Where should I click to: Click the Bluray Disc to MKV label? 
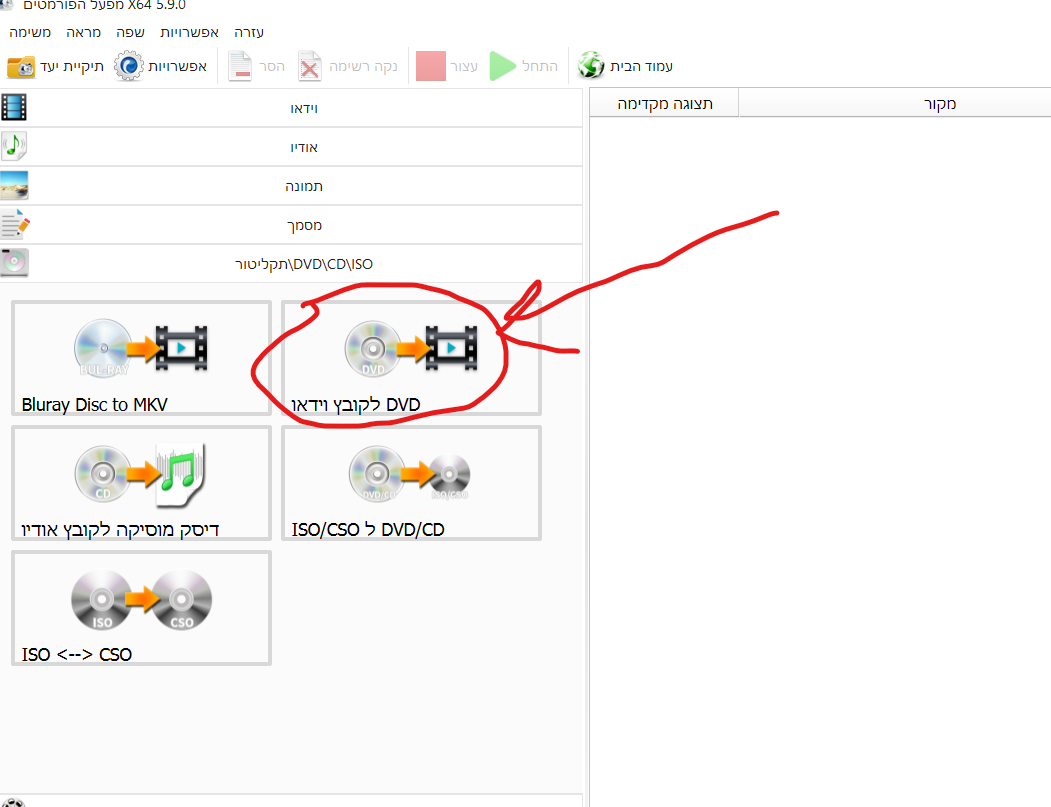[95, 404]
